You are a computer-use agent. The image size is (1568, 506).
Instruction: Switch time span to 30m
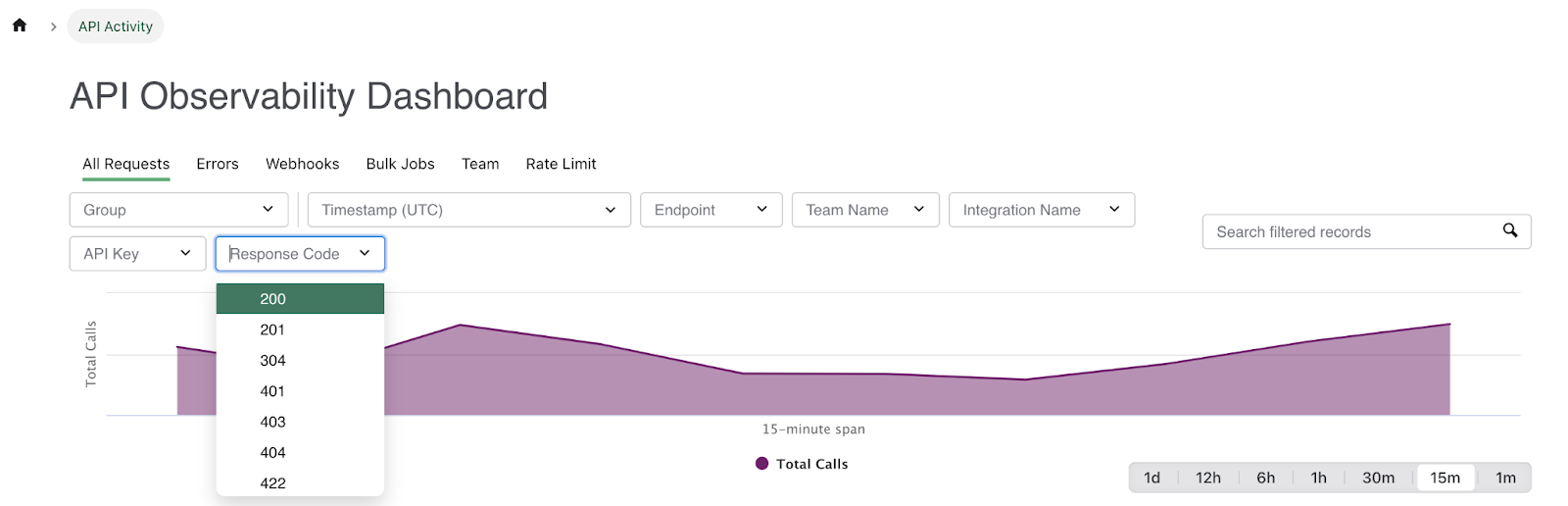1378,478
